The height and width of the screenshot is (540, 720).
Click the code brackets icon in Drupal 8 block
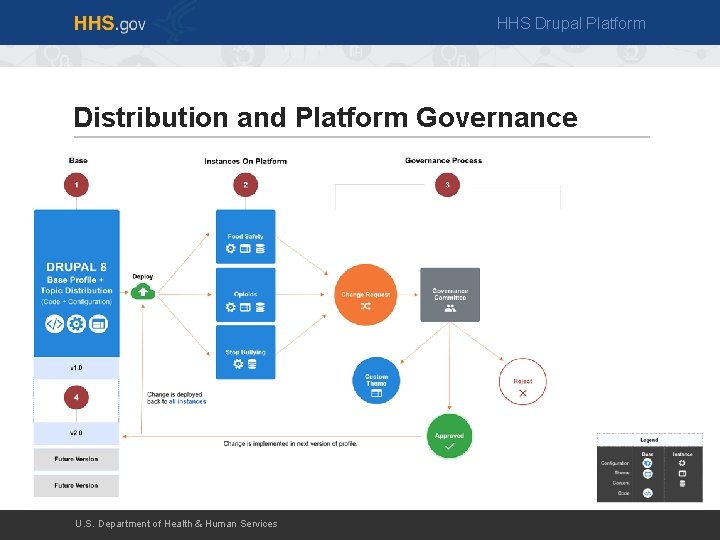click(54, 324)
